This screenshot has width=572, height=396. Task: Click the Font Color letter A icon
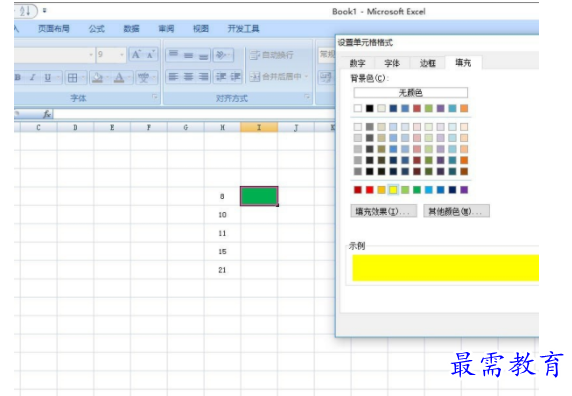[x=119, y=77]
